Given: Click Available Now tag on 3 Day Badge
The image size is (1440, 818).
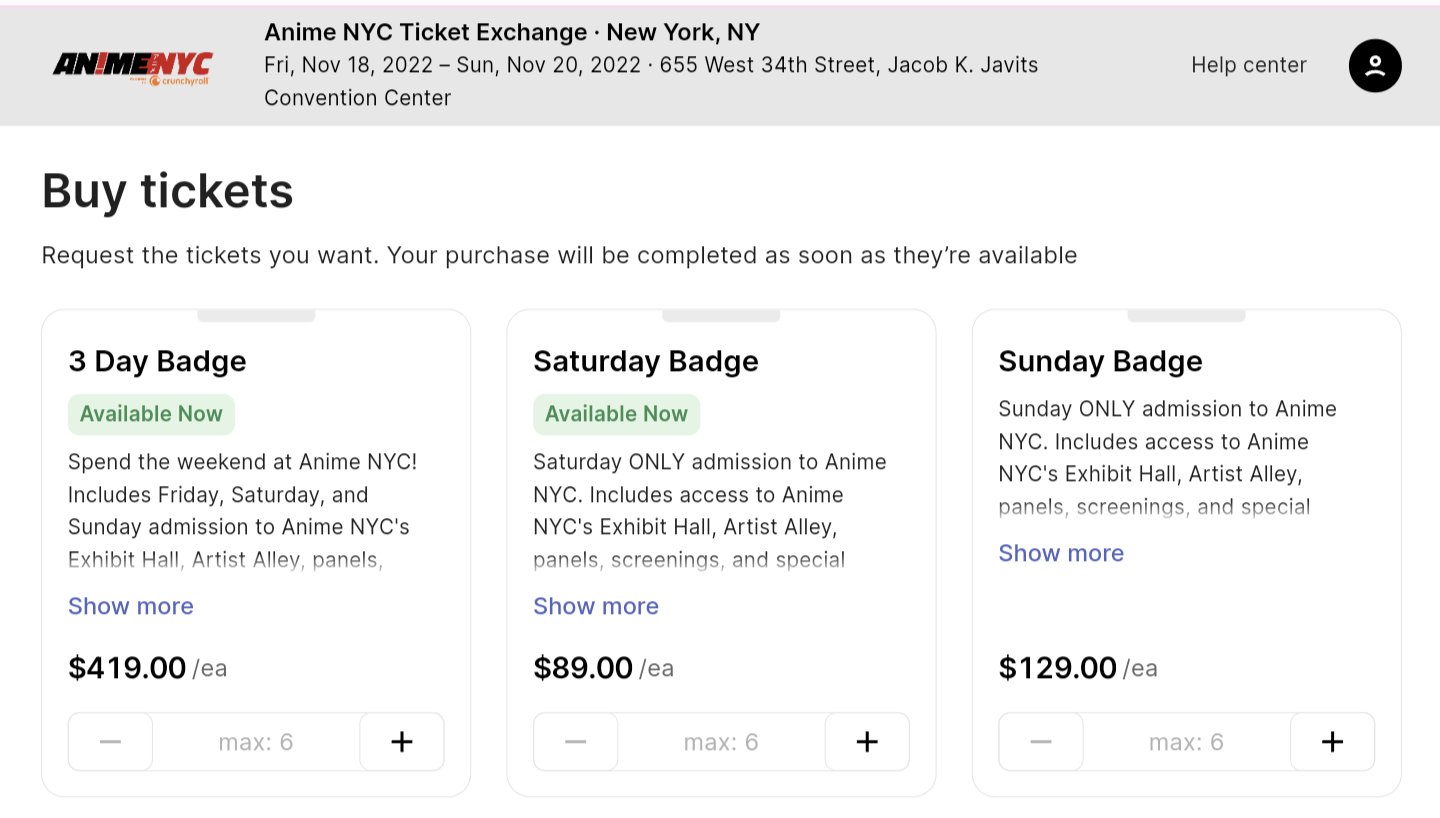Looking at the screenshot, I should pos(151,414).
